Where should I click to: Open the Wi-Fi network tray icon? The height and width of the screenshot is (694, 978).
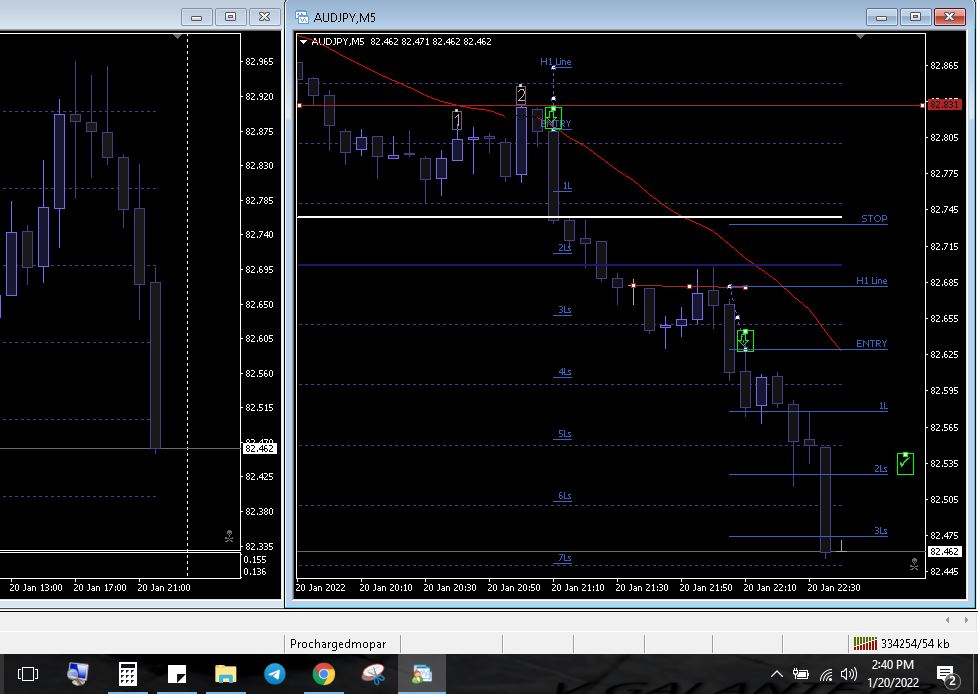click(826, 675)
